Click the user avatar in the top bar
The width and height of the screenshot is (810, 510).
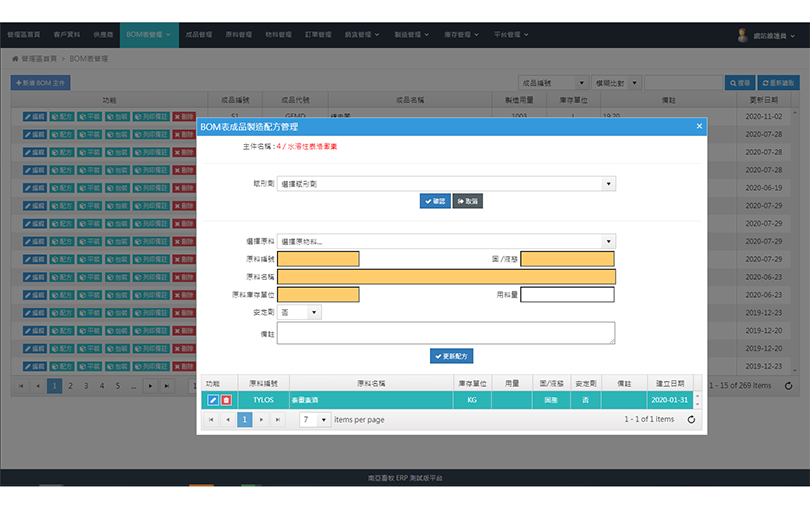click(742, 35)
